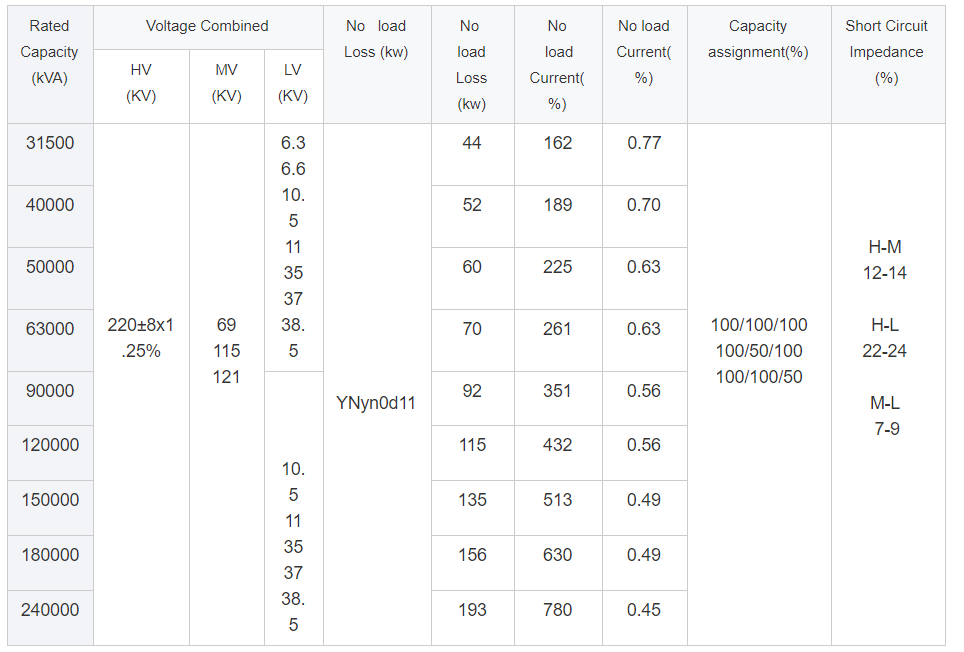
Task: Click the 780 value in last row
Action: coord(557,609)
